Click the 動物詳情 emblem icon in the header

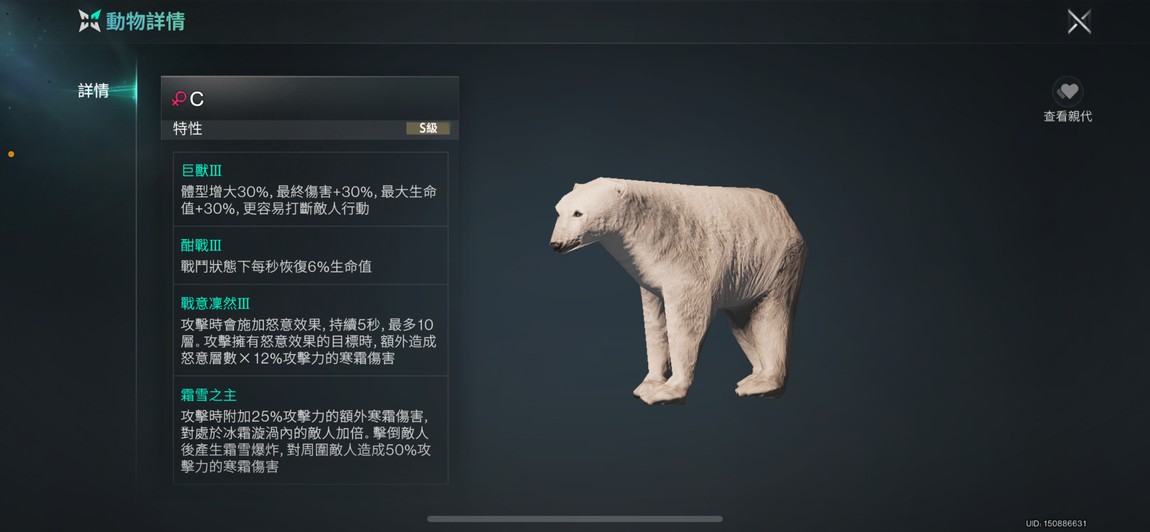[x=89, y=21]
